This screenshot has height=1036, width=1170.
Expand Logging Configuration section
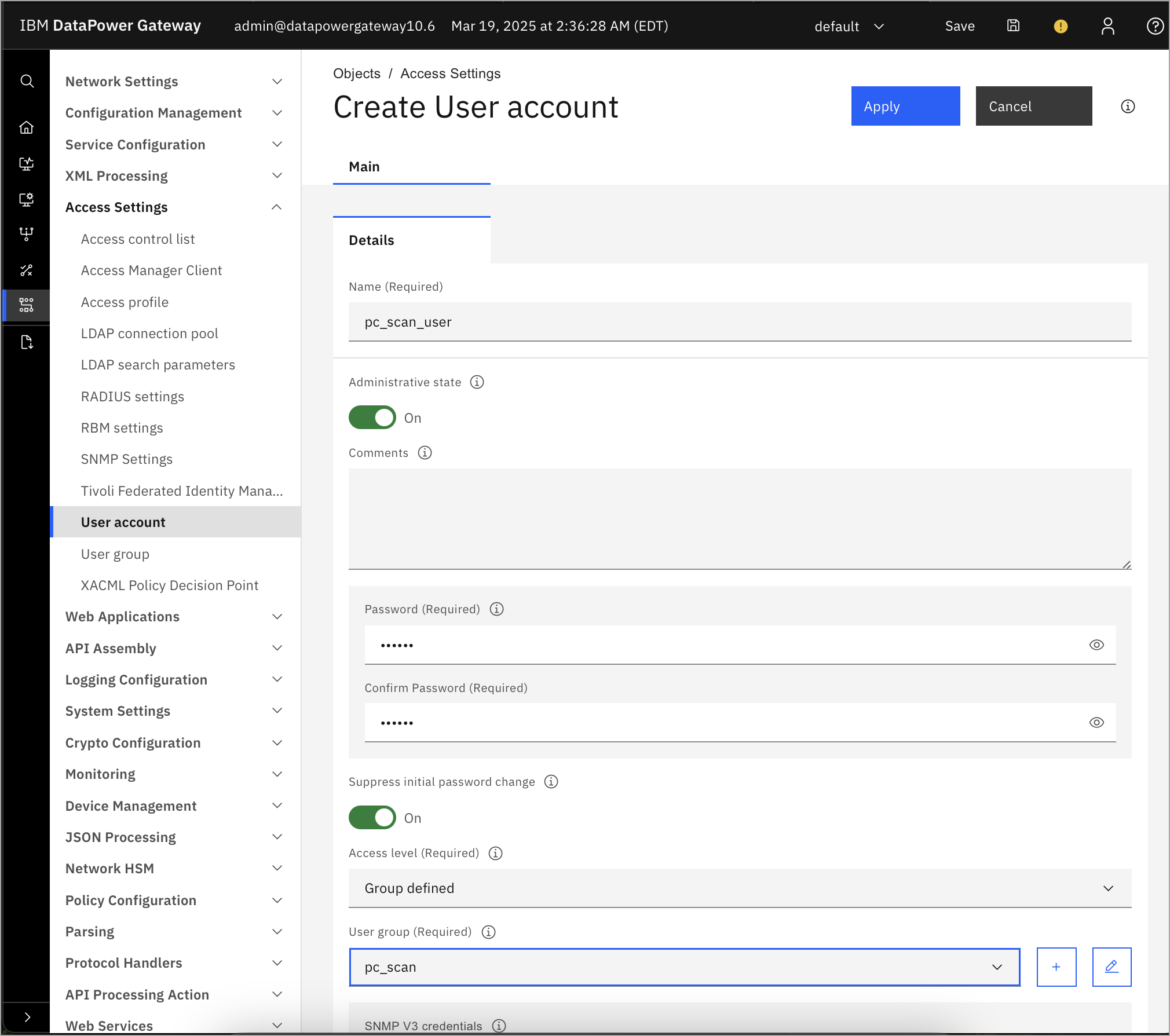[x=174, y=680]
